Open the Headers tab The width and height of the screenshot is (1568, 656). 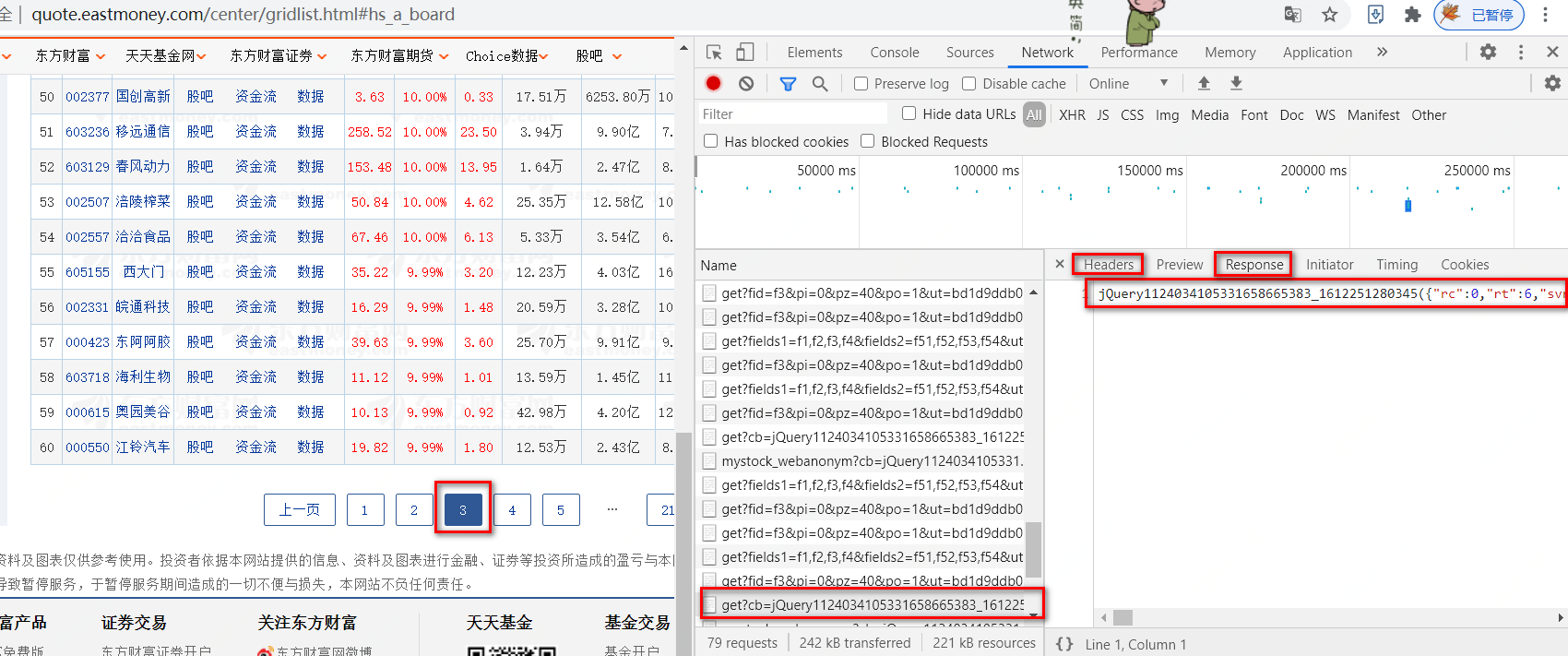point(1109,265)
